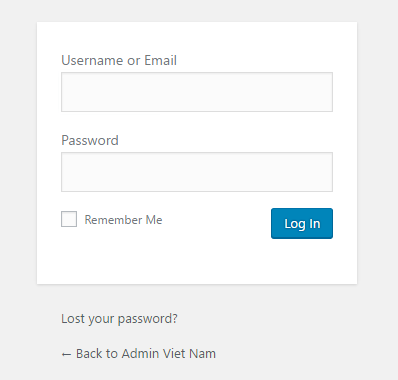Submit the form with Log In button
The image size is (398, 380).
click(302, 223)
